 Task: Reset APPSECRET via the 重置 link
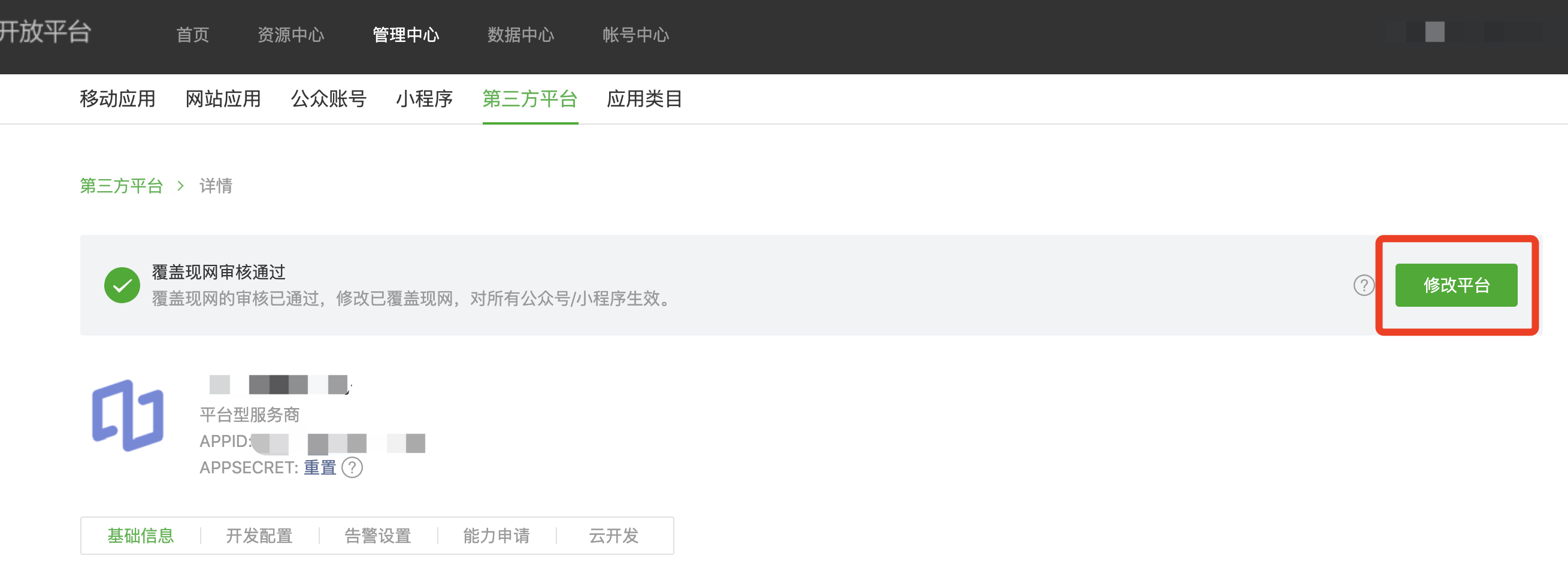click(320, 467)
